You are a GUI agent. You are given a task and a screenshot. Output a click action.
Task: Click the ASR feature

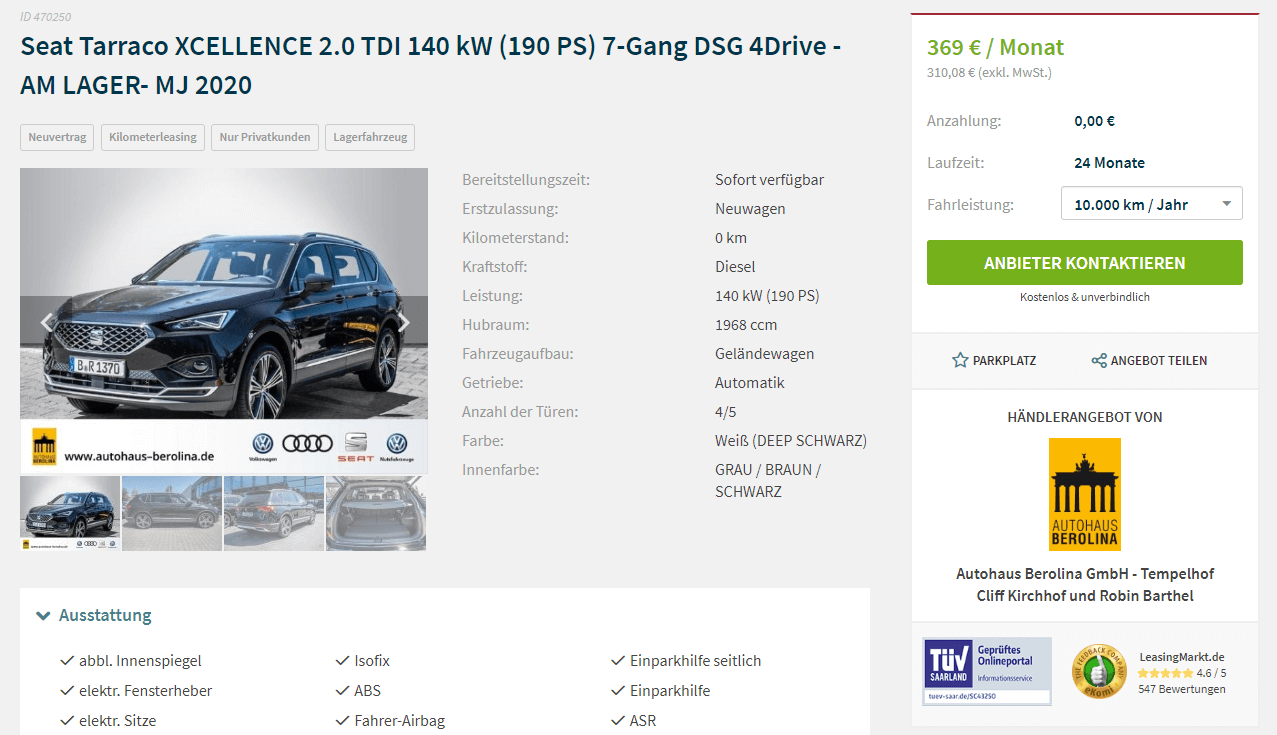pyautogui.click(x=643, y=721)
